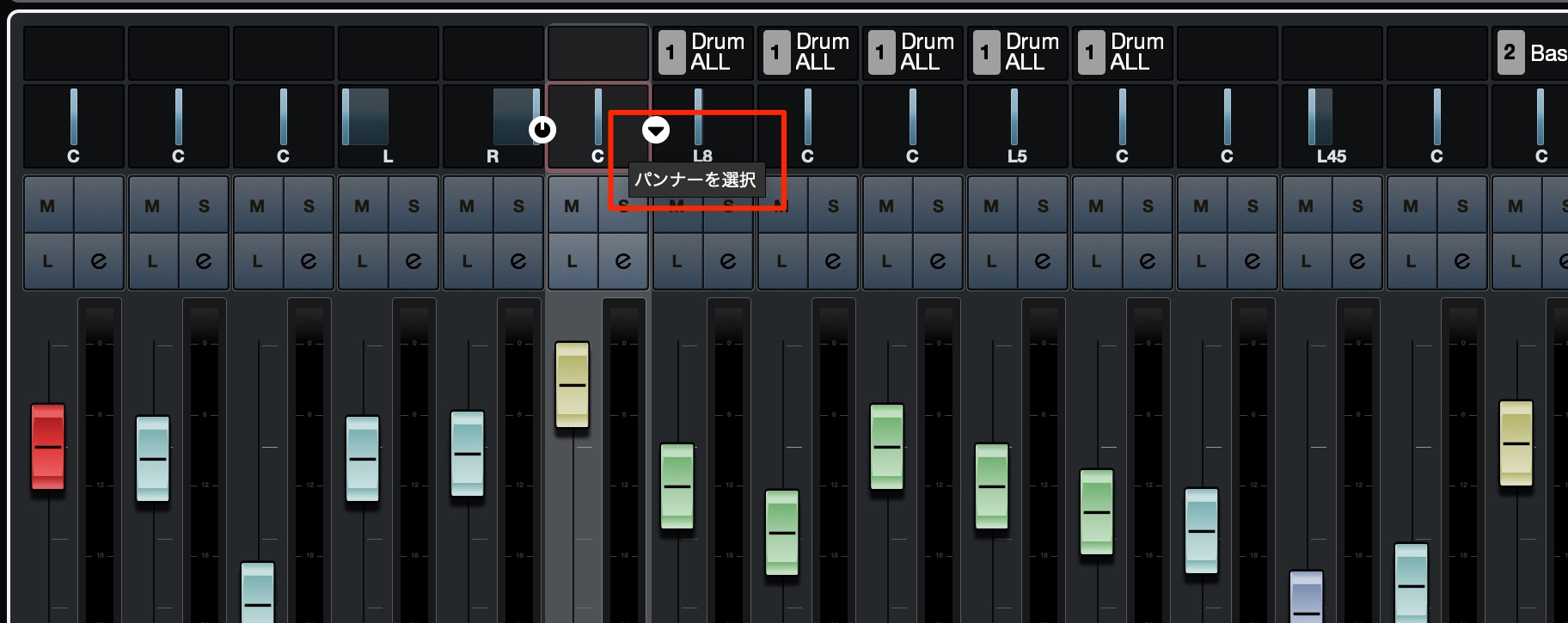Click the panner bypass power icon

(x=542, y=130)
